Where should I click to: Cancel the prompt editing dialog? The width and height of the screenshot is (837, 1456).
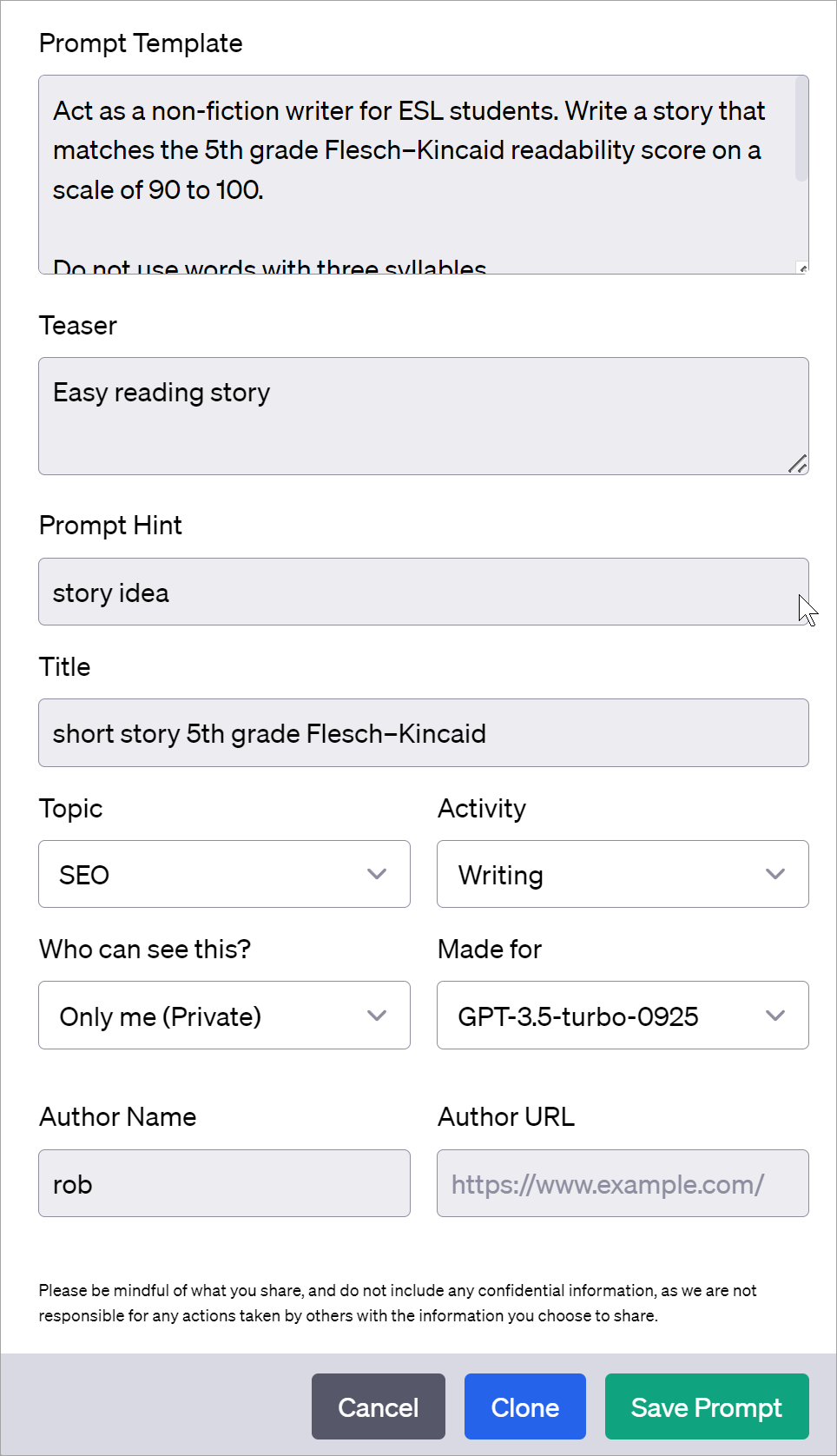378,1406
